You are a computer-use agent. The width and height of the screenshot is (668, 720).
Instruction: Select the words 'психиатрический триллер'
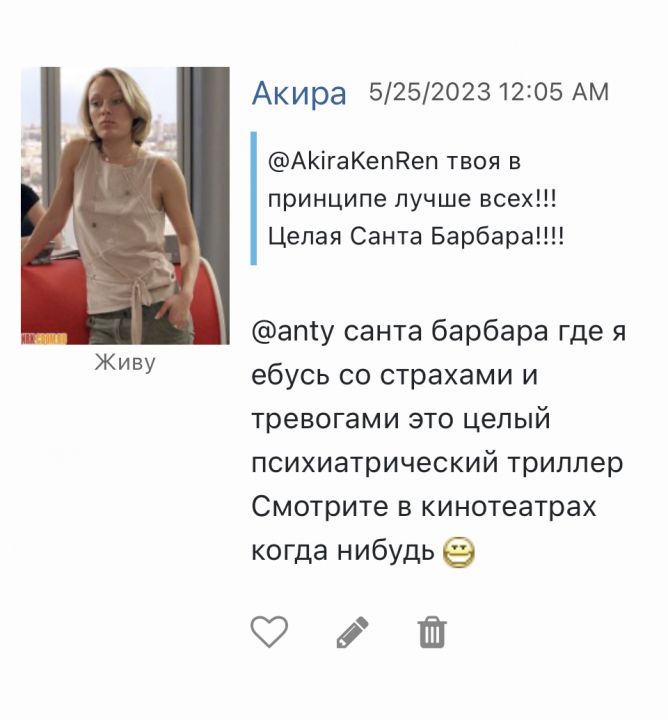[x=437, y=463]
